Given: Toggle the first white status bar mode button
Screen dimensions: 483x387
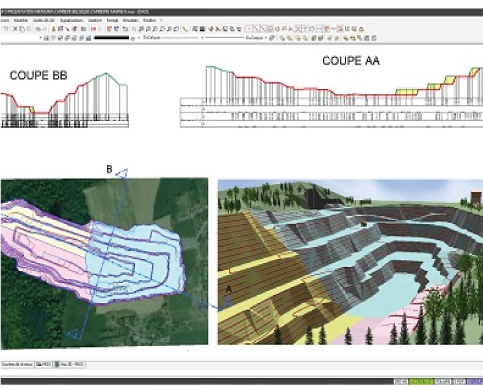Looking at the screenshot, I should [x=401, y=381].
